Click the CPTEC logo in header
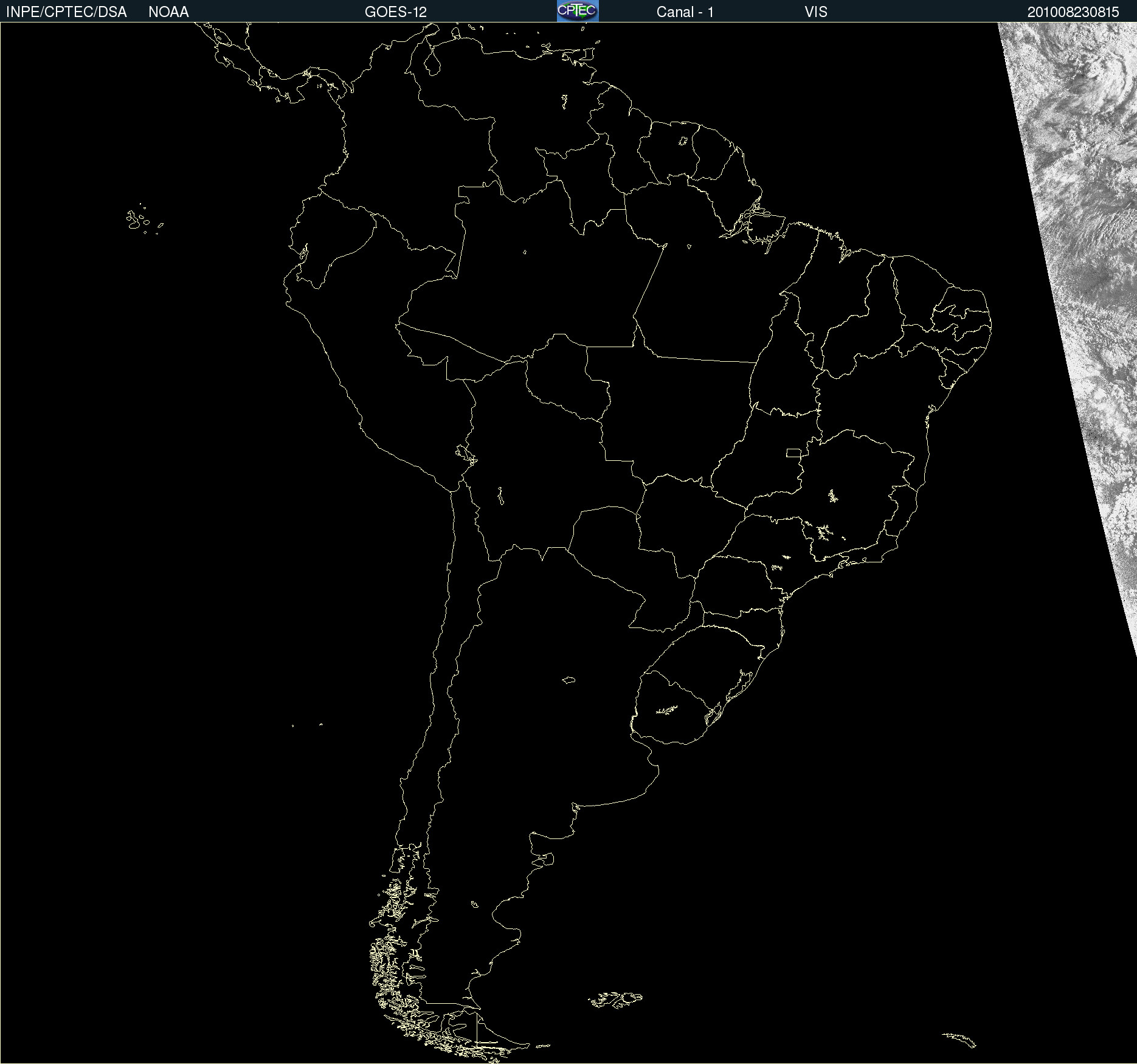The height and width of the screenshot is (1064, 1137). click(578, 11)
